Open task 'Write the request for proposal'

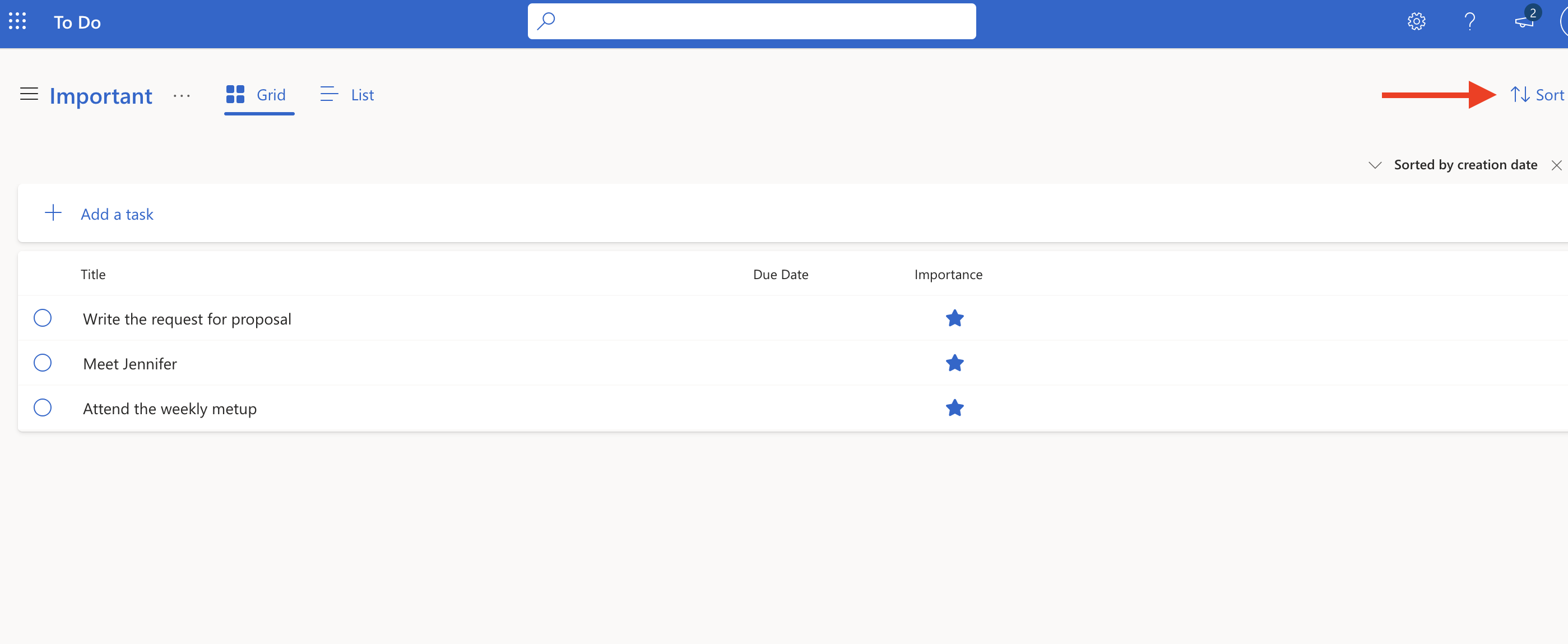coord(187,319)
